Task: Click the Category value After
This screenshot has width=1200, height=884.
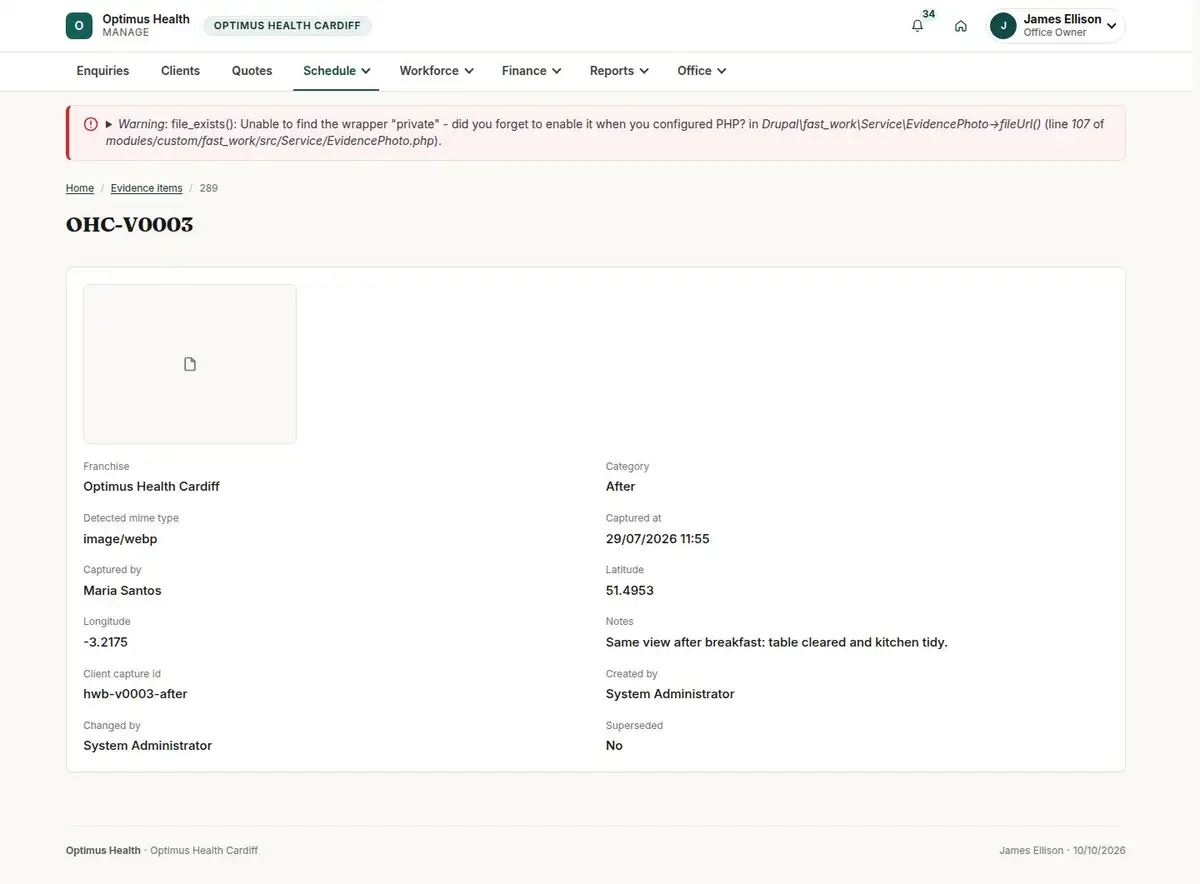Action: click(621, 486)
